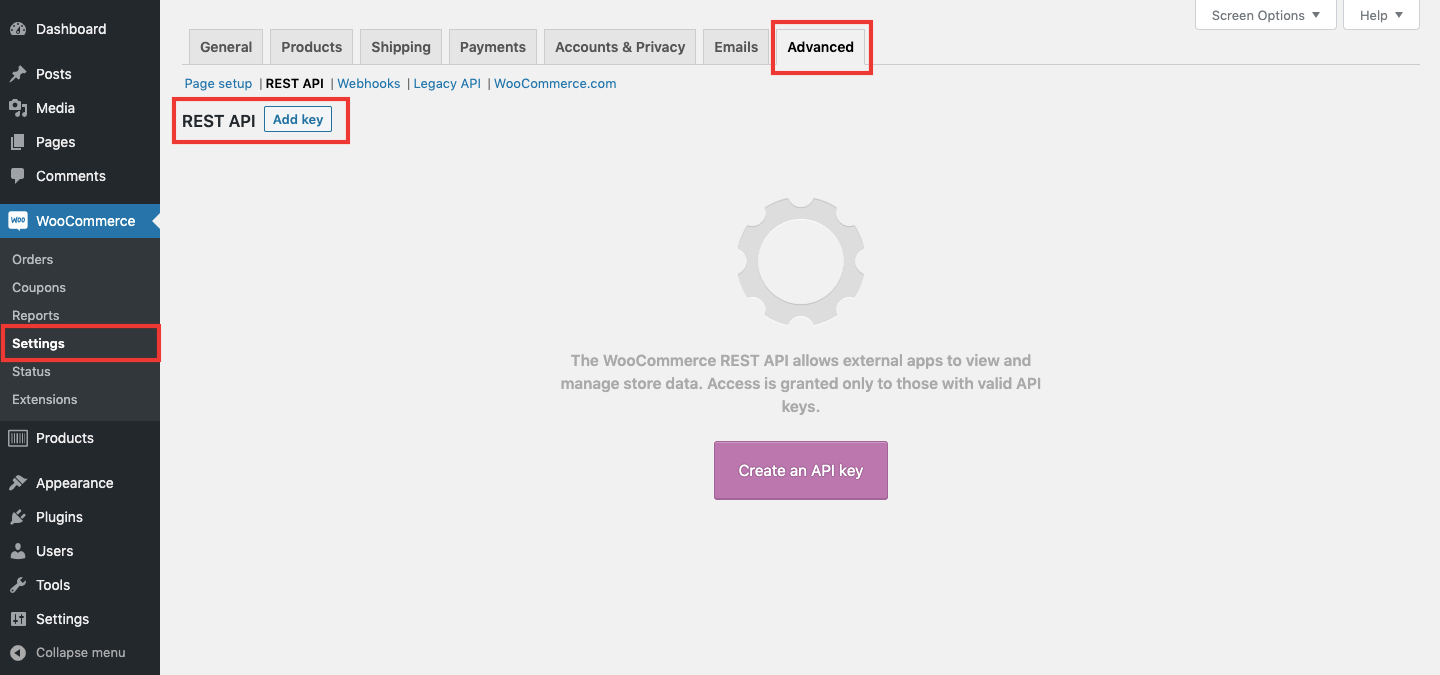Open the Media library icon
The height and width of the screenshot is (675, 1440).
(x=18, y=108)
